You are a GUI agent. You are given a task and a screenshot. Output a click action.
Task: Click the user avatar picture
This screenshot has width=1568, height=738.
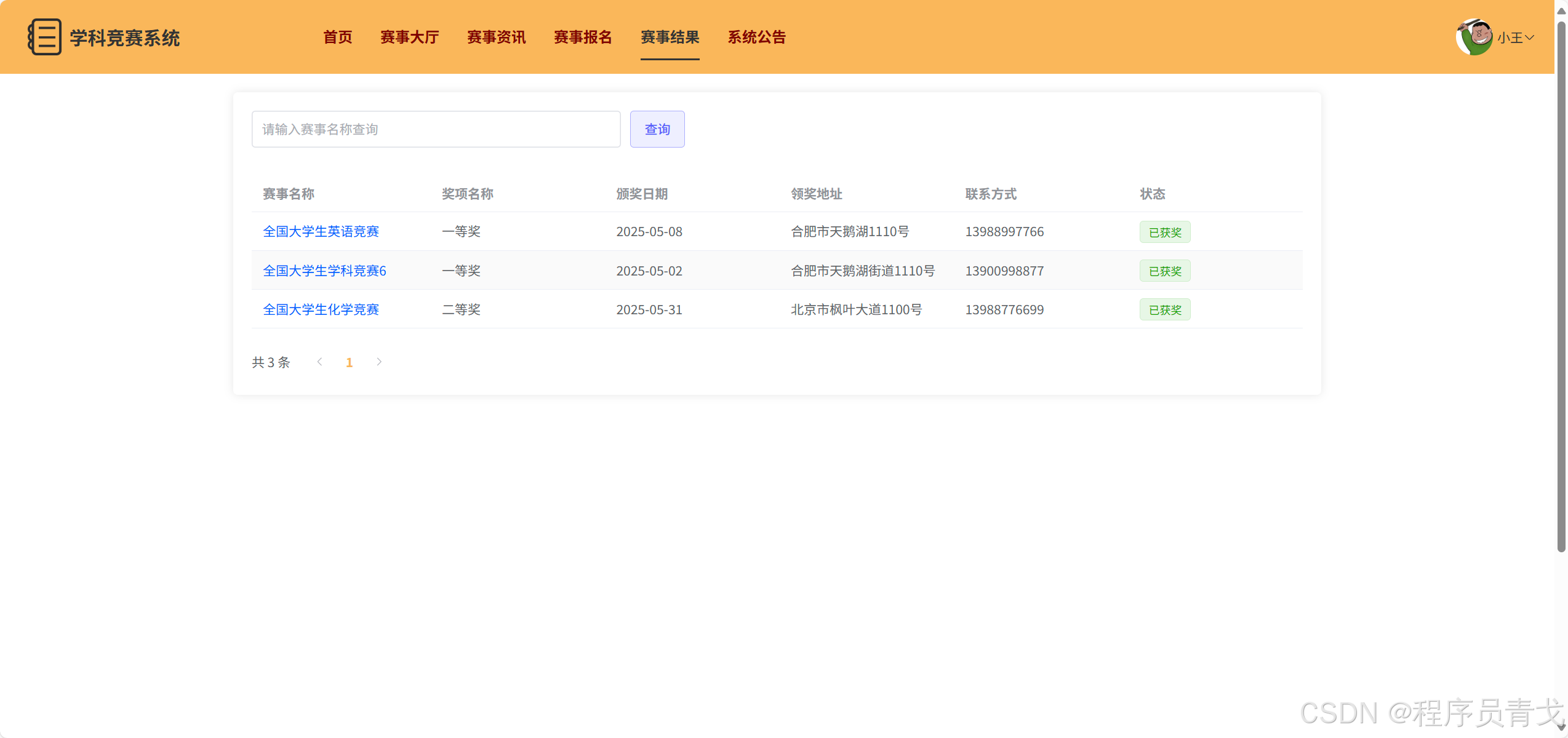[1474, 37]
